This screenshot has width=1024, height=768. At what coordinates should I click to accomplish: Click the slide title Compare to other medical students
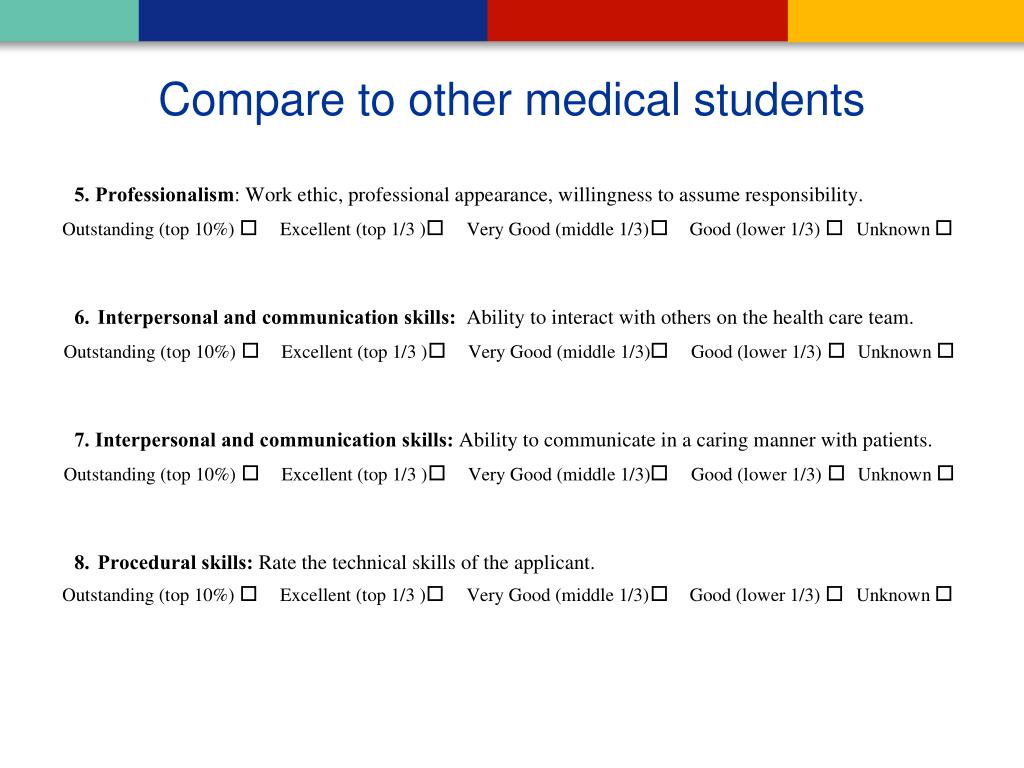coord(511,100)
